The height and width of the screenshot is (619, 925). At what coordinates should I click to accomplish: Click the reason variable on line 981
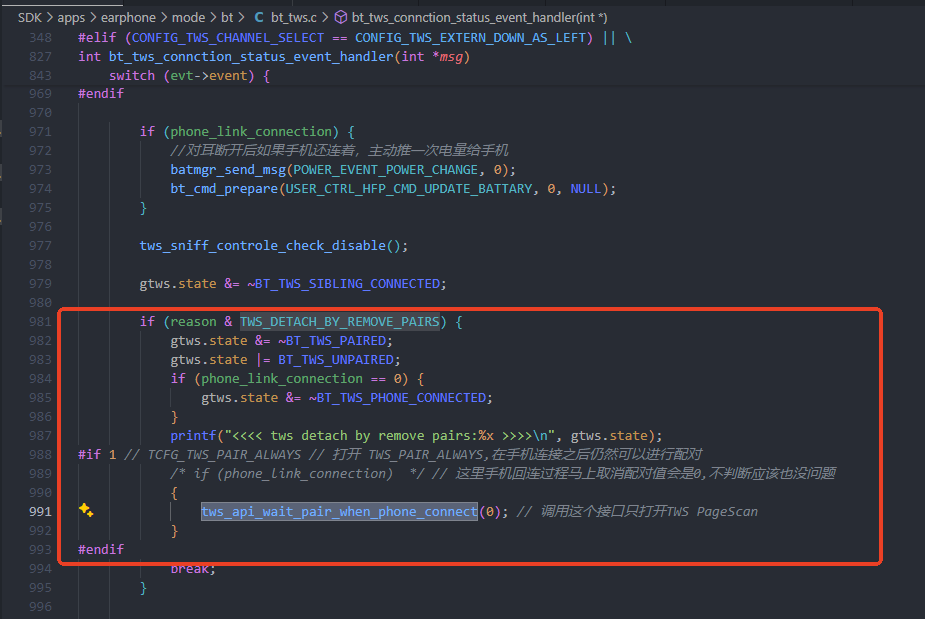[193, 322]
